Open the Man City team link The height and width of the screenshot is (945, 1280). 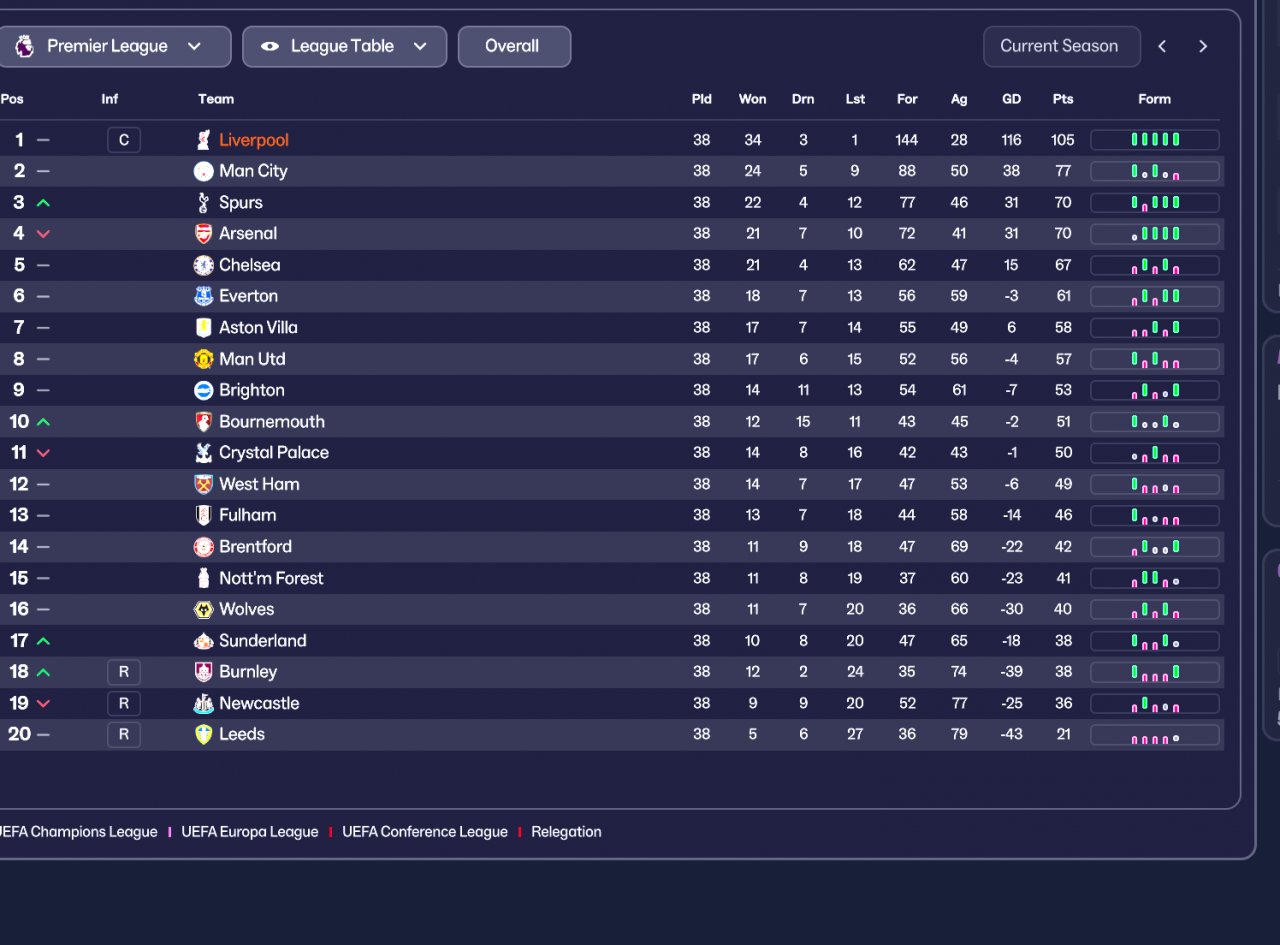pyautogui.click(x=253, y=171)
